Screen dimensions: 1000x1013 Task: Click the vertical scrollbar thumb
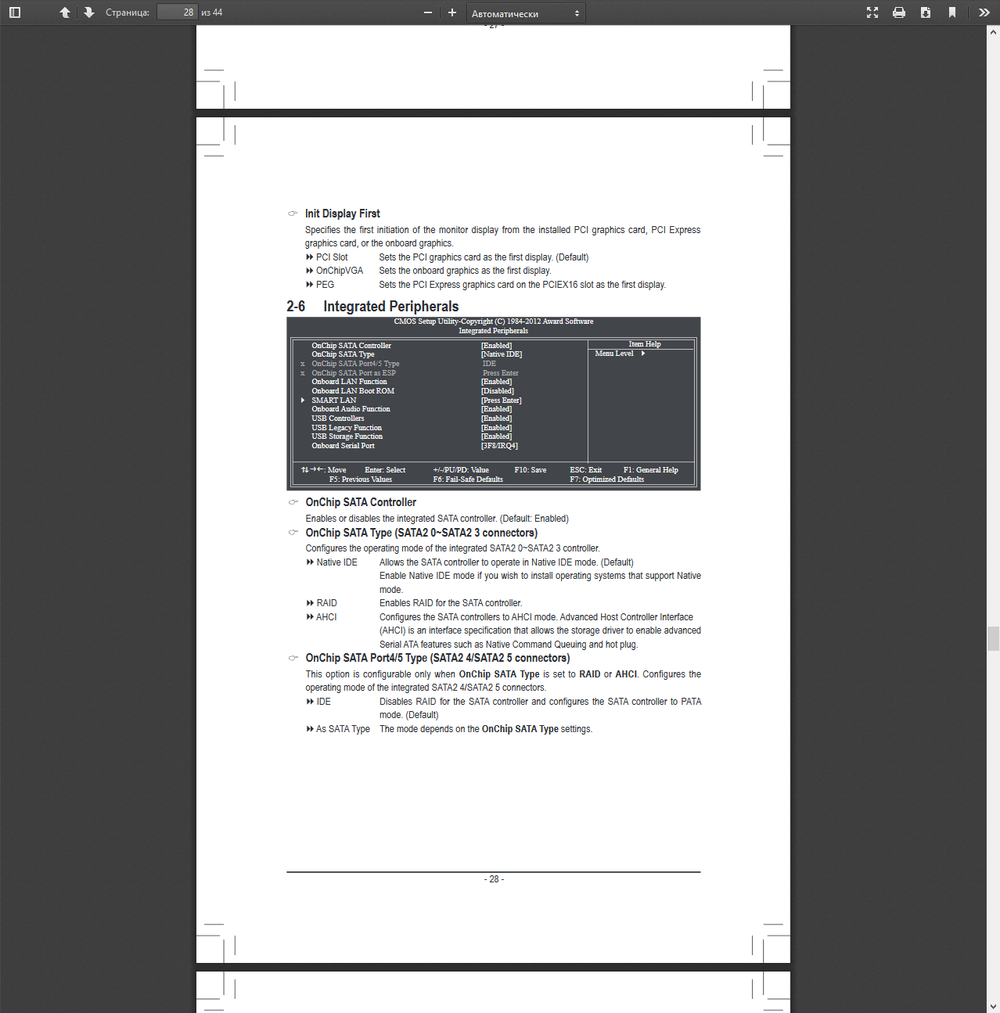click(993, 639)
